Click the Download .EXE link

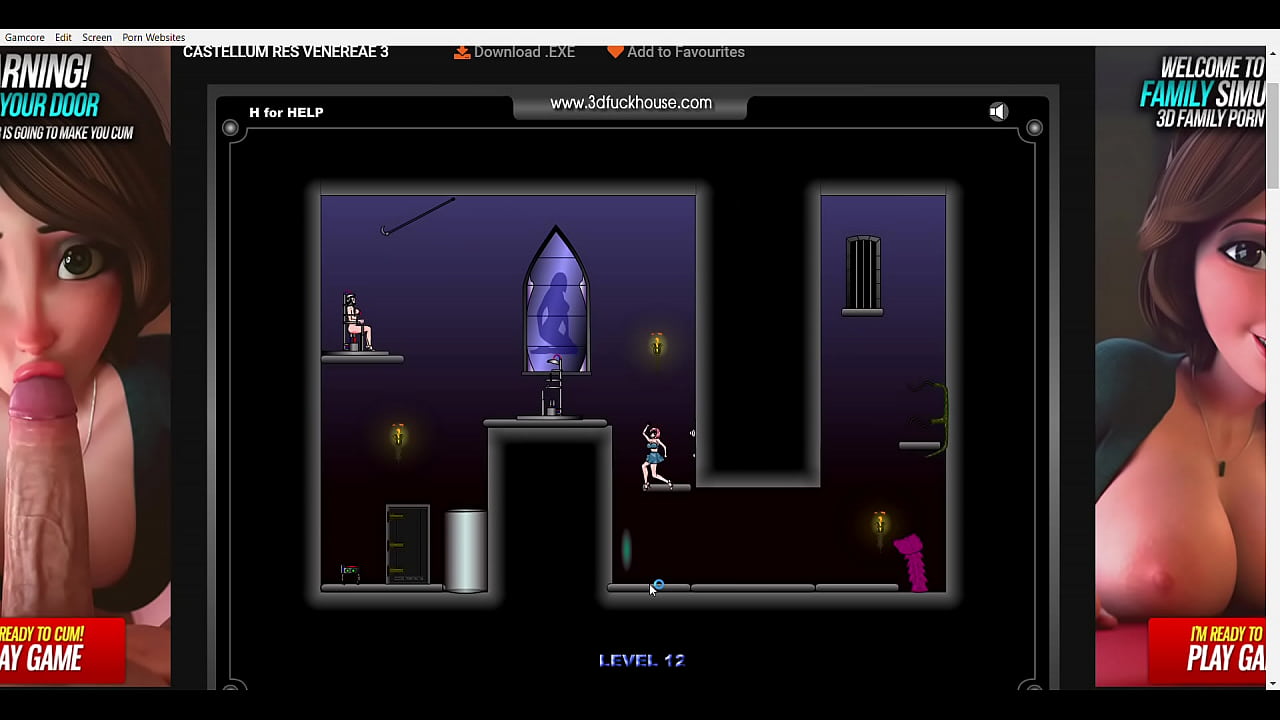[523, 51]
